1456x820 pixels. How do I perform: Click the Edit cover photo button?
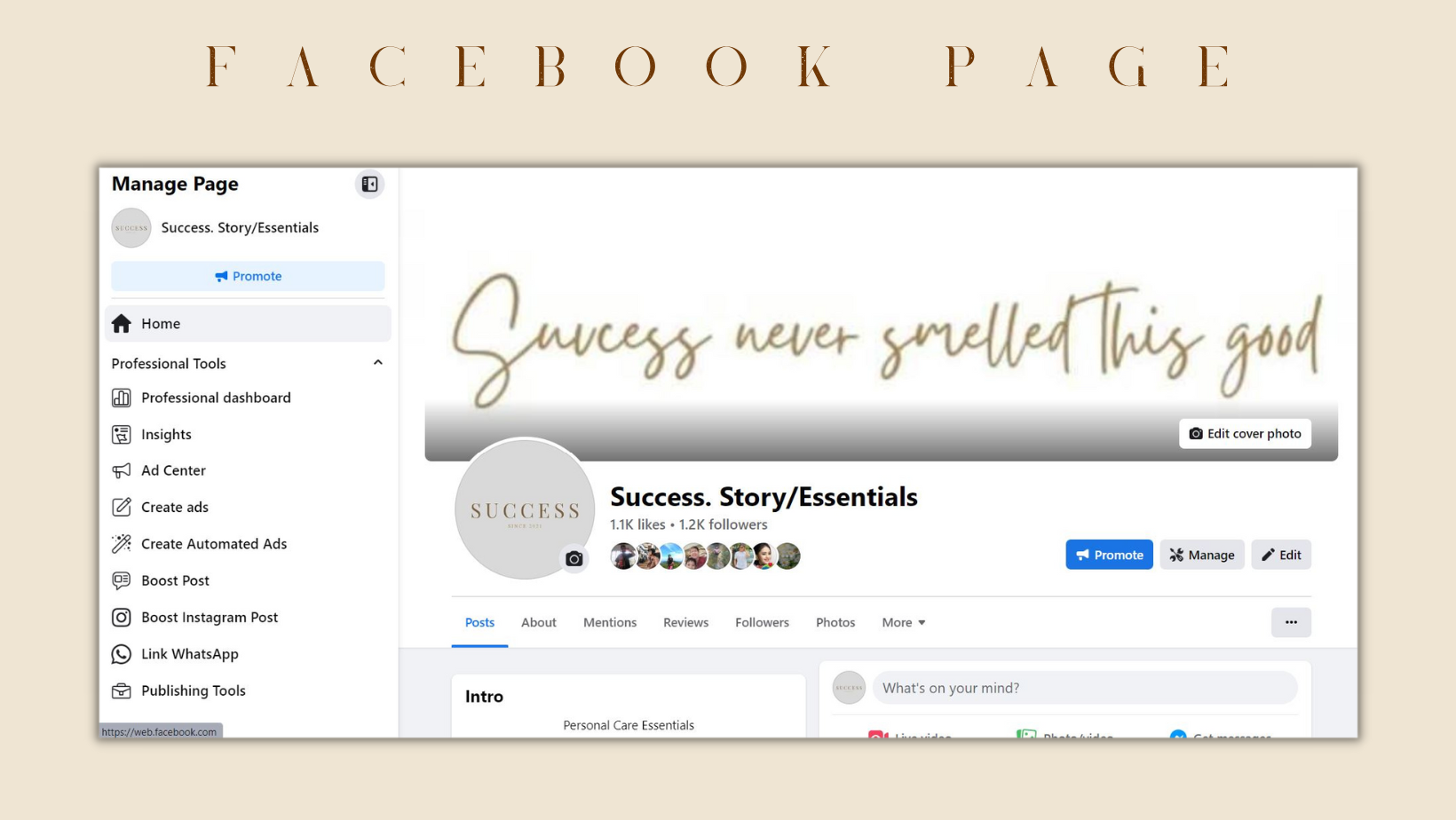(x=1245, y=433)
